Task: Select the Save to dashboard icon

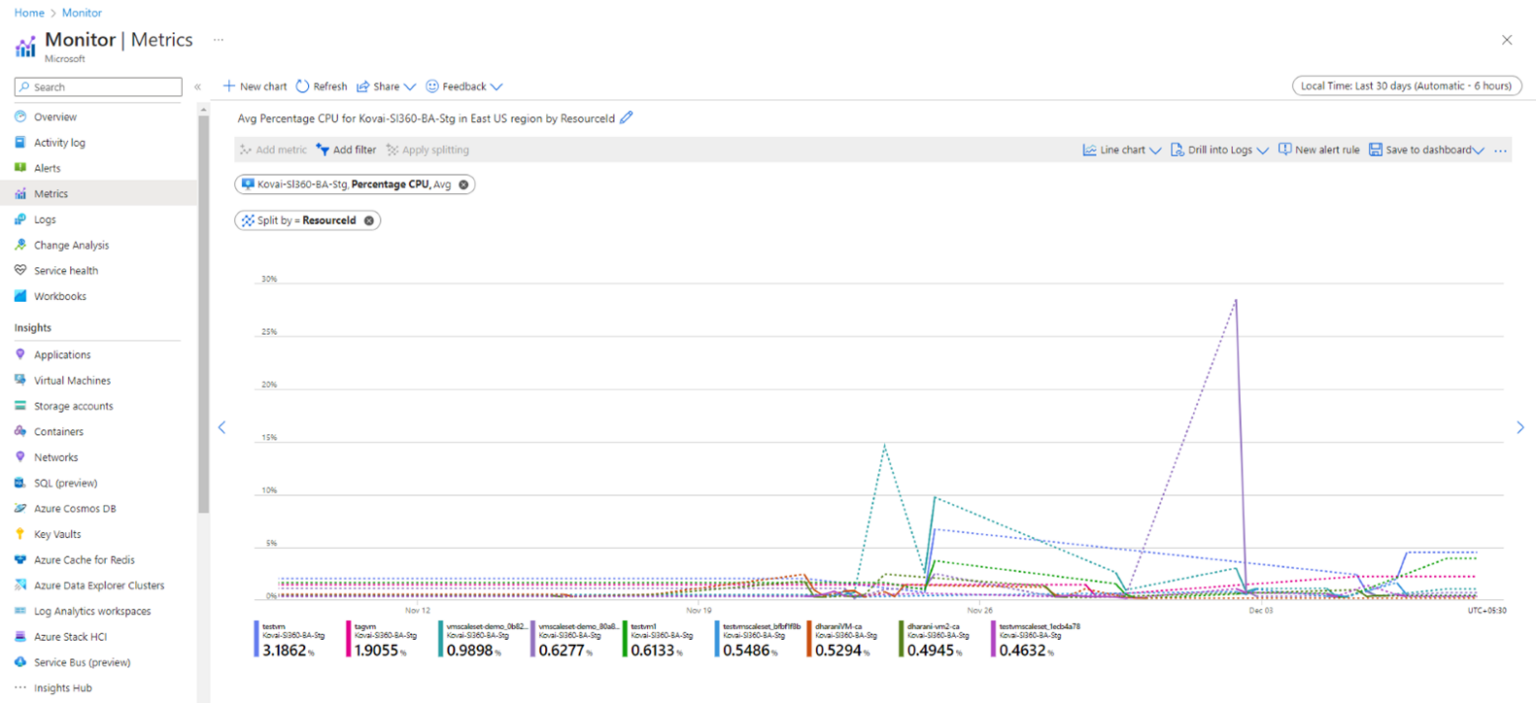Action: point(1378,149)
